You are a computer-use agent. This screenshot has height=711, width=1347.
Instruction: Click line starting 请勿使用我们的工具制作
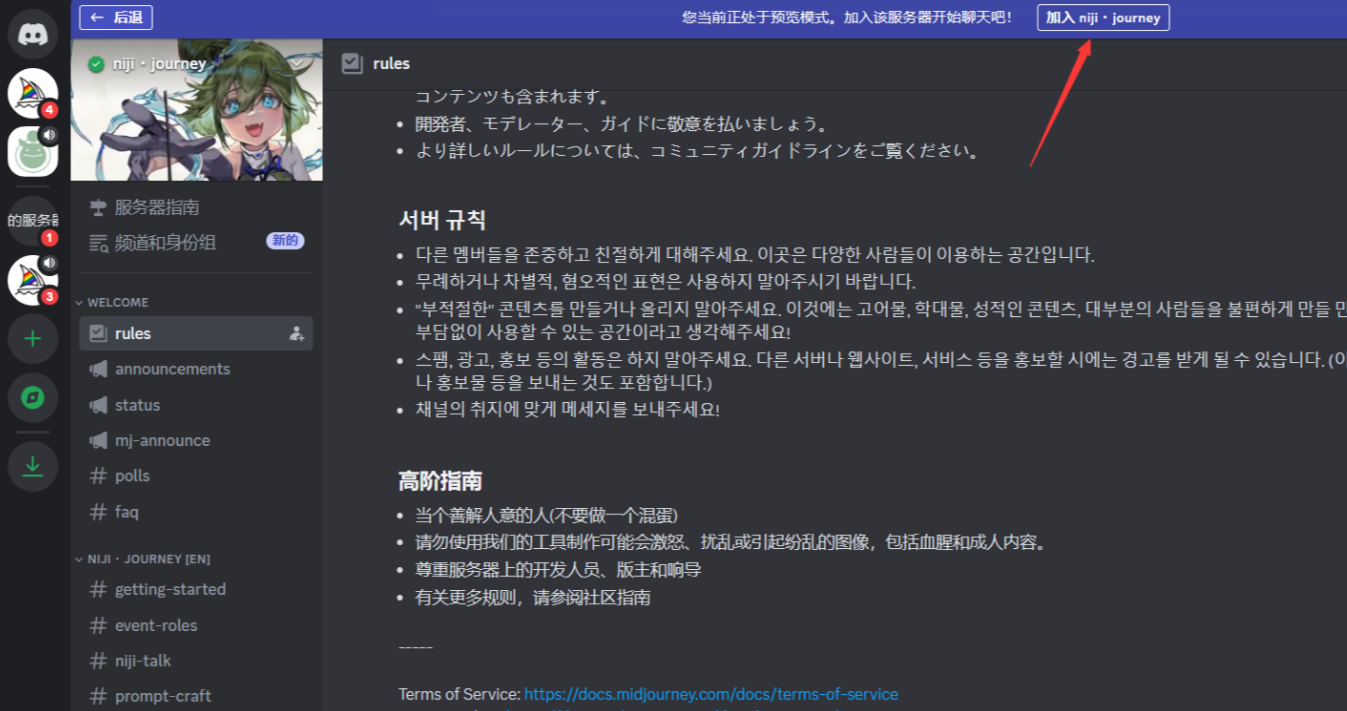coord(731,543)
